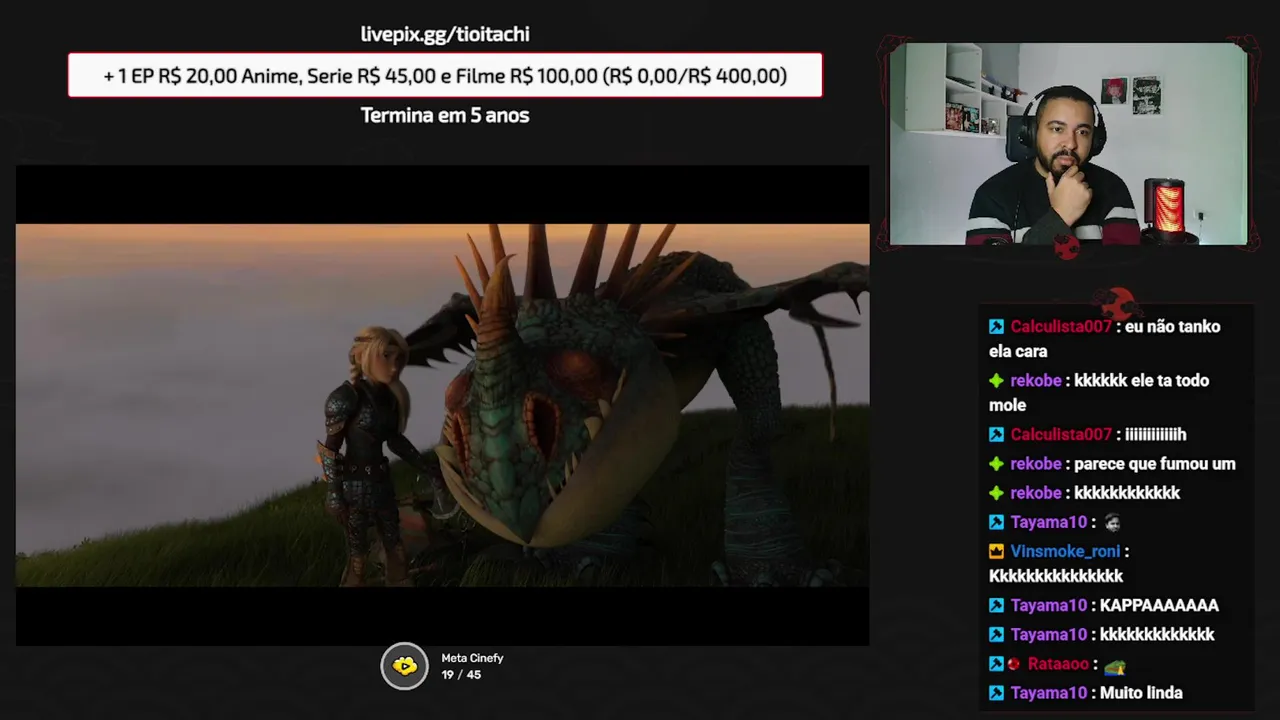Click the blue badge beside 'Muito linda' message
1280x720 pixels.
point(996,693)
